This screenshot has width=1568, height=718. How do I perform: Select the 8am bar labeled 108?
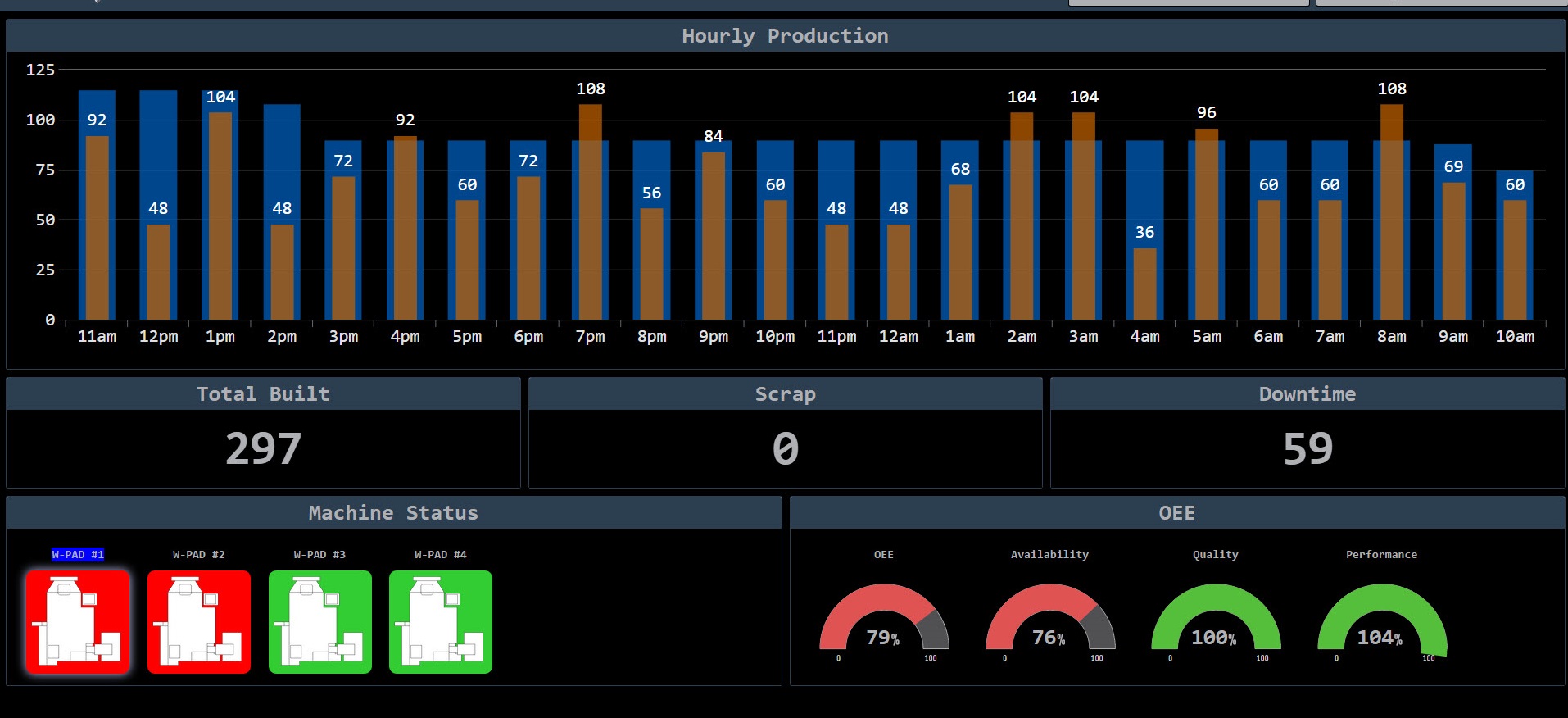pyautogui.click(x=1391, y=213)
